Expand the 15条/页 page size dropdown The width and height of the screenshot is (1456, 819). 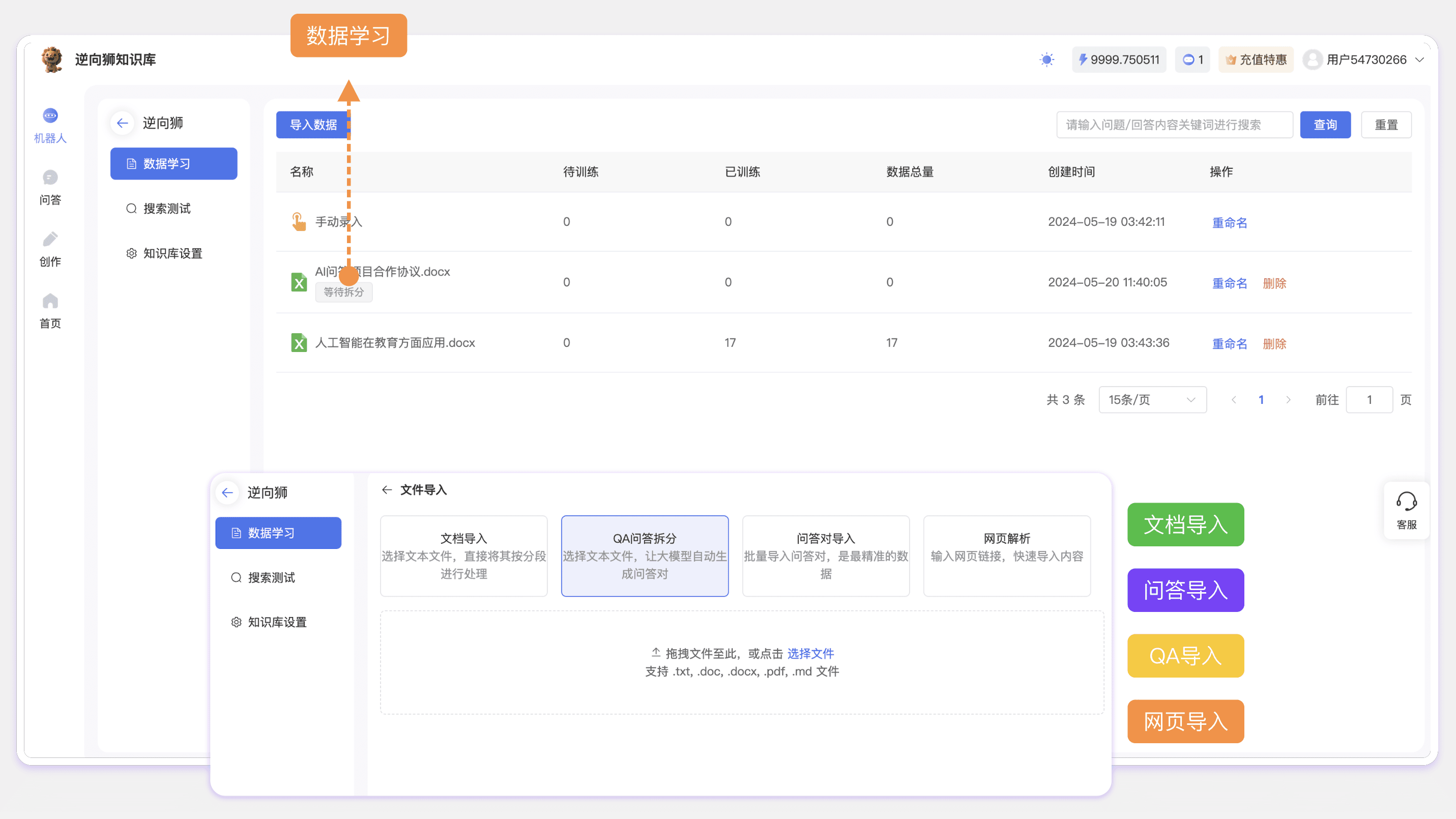(1152, 400)
